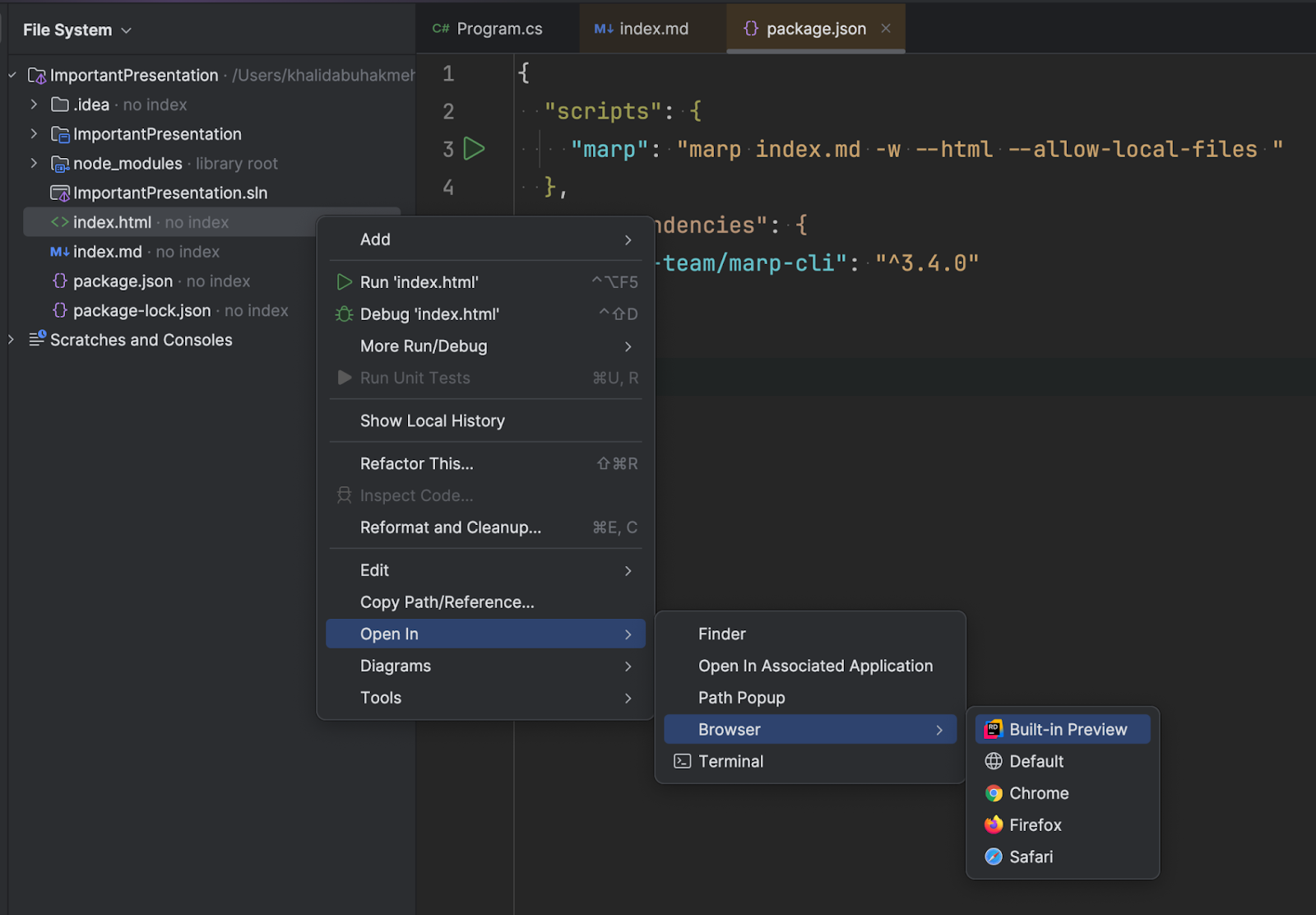Expand the ImportantPresentation project node
1316x915 pixels.
click(34, 133)
